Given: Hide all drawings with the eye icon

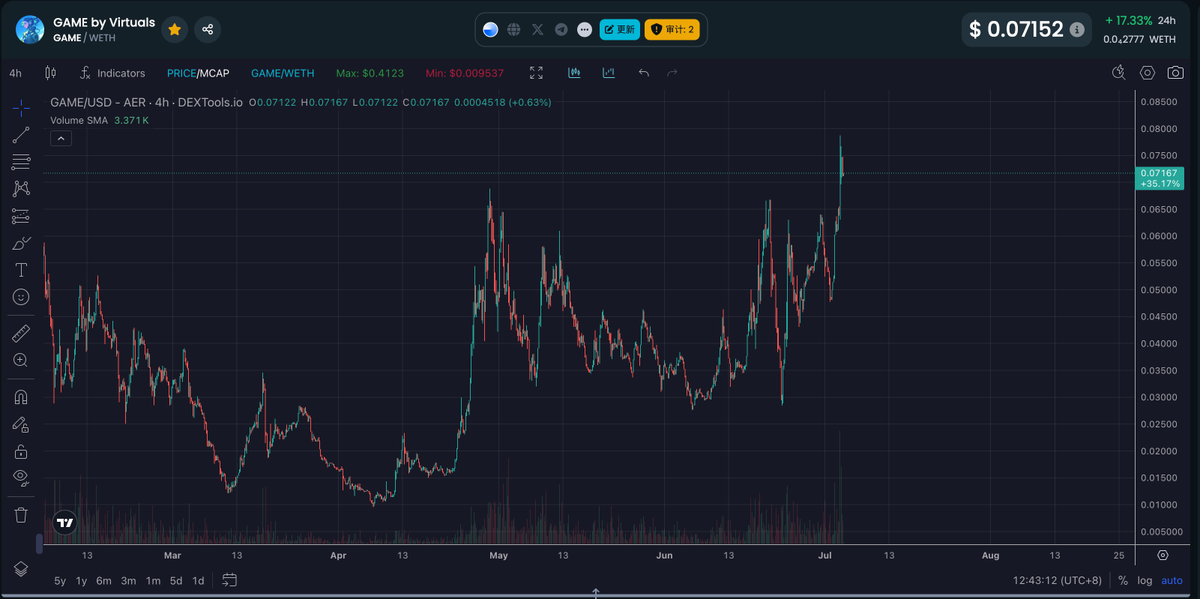Looking at the screenshot, I should point(21,478).
